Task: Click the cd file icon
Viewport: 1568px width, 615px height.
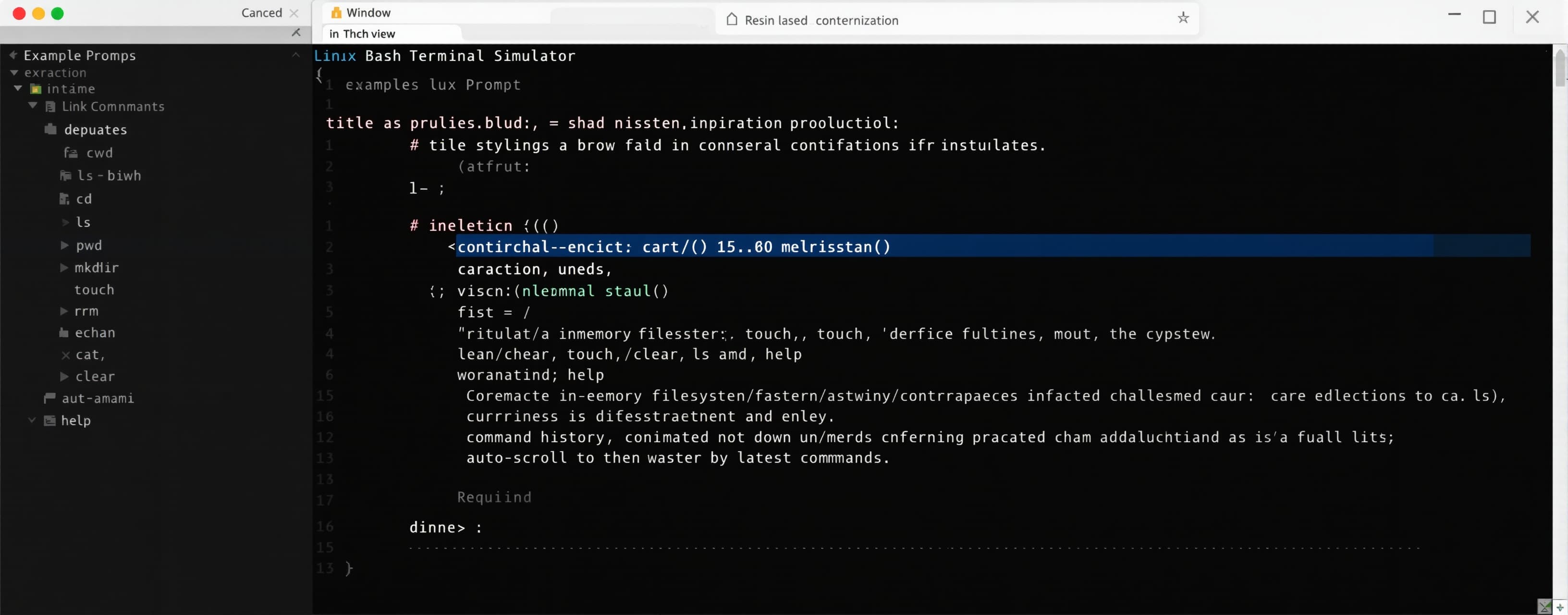Action: (x=64, y=198)
